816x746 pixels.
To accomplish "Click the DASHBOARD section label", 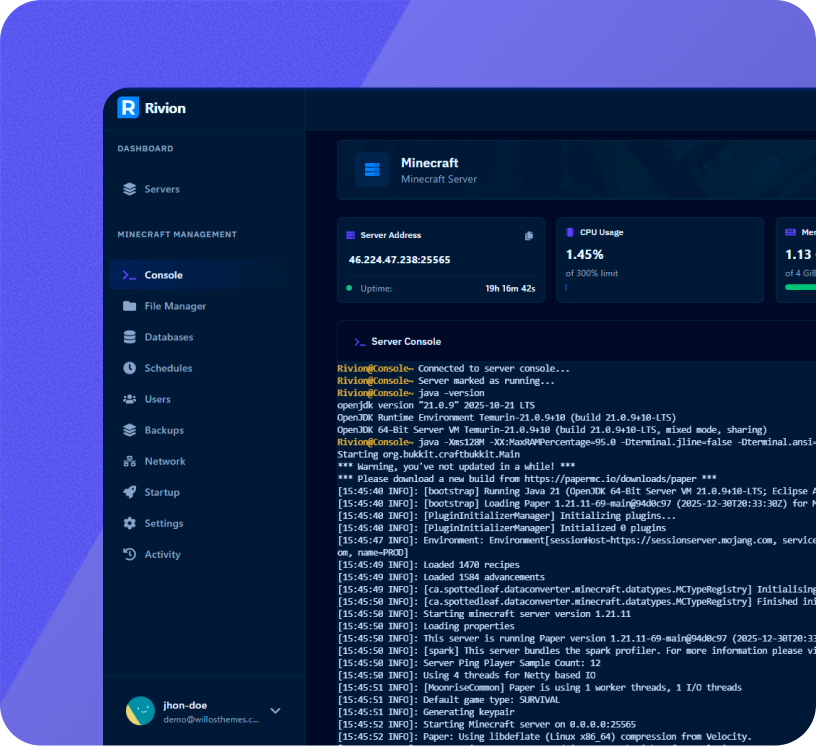I will 145,148.
